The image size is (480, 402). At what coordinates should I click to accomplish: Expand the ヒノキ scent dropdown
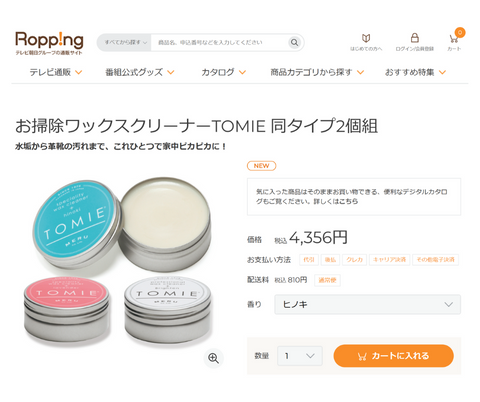click(x=367, y=304)
